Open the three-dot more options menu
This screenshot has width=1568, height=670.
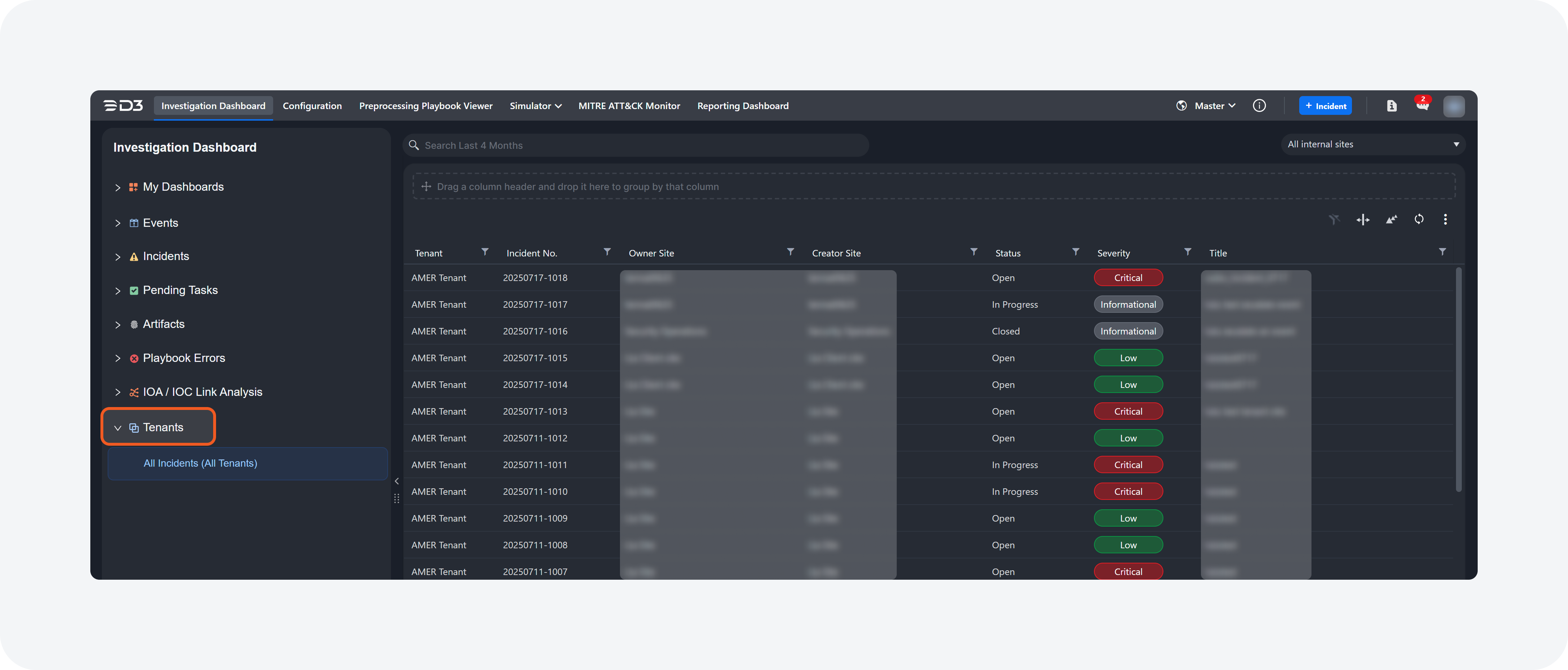click(x=1445, y=219)
